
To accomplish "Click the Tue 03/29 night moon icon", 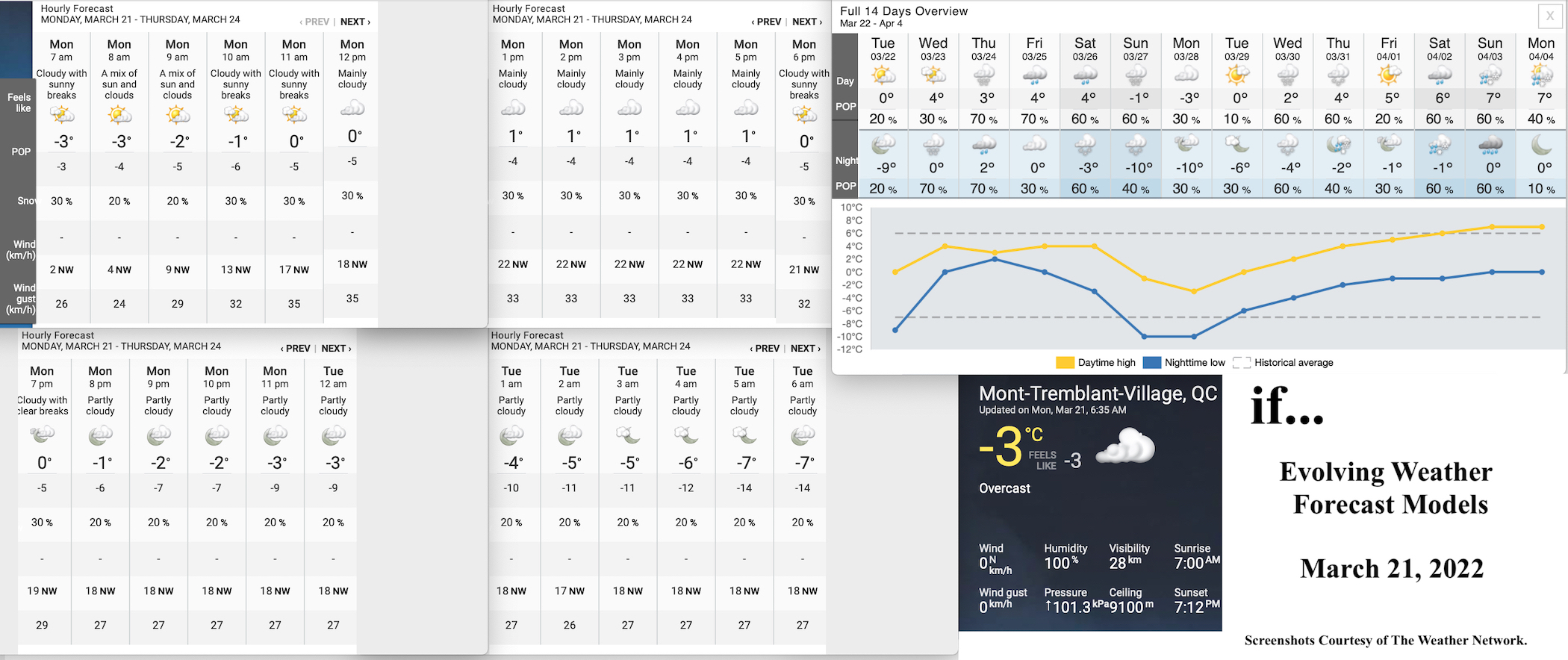I will (1237, 144).
